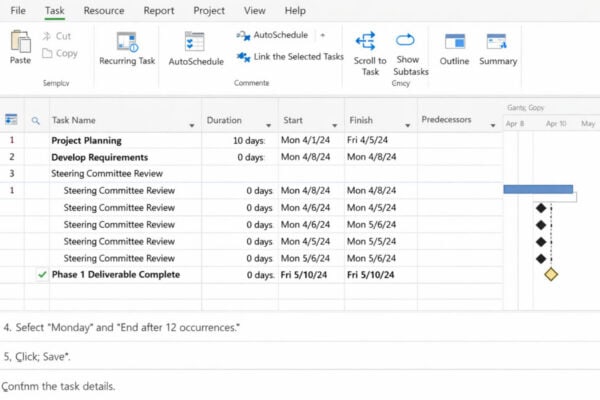The image size is (600, 400).
Task: Click the Cut scissors icon
Action: pos(47,36)
